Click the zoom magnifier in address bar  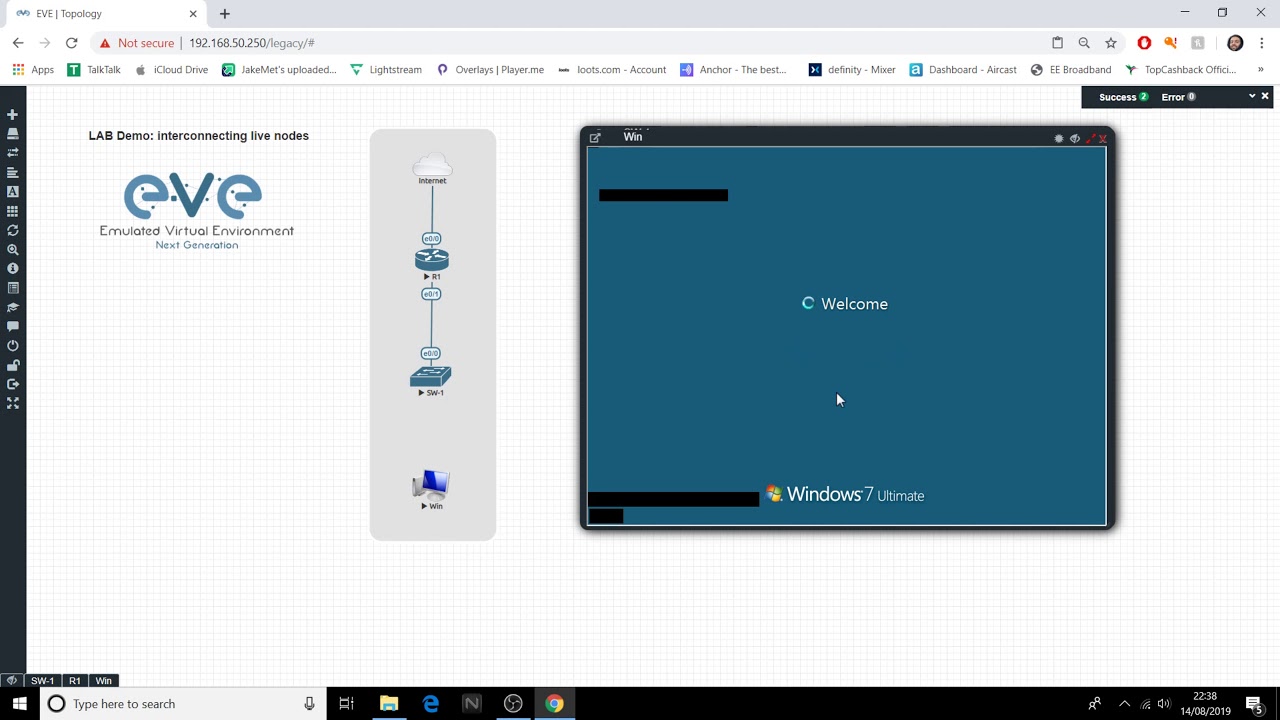tap(1084, 43)
